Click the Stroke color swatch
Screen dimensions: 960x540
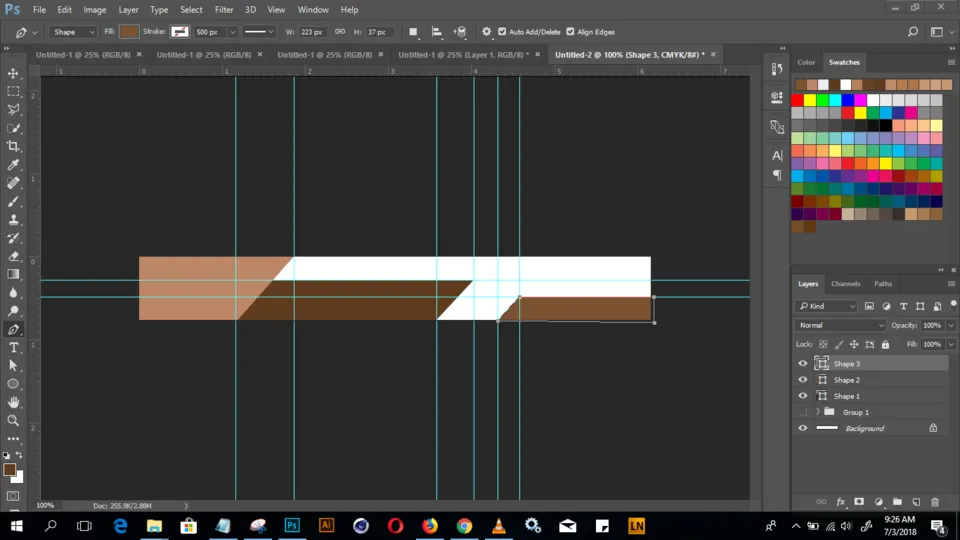pos(179,32)
